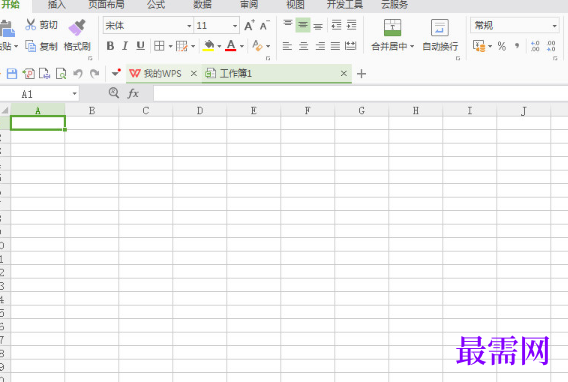Click the Copy icon
Screen dimensions: 568x382
click(30, 46)
